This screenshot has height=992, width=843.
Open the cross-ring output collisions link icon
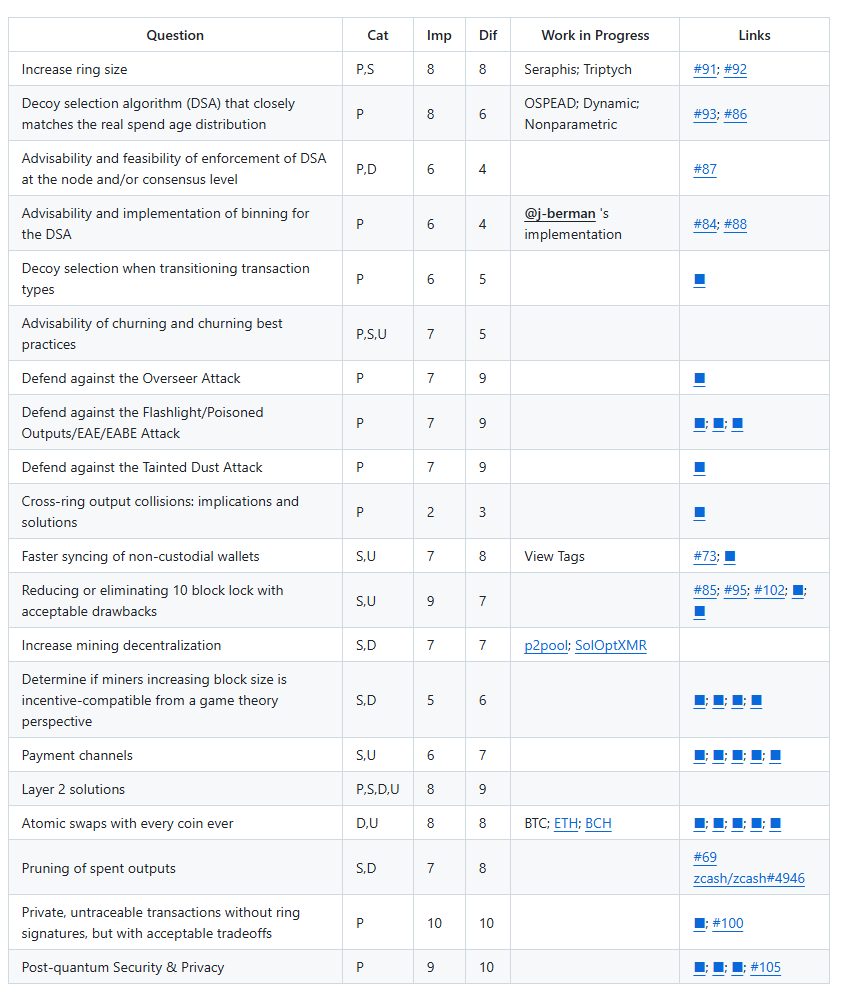point(699,513)
